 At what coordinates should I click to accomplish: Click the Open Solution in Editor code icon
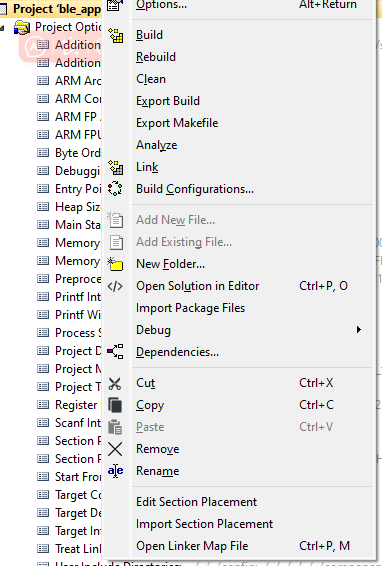point(115,286)
